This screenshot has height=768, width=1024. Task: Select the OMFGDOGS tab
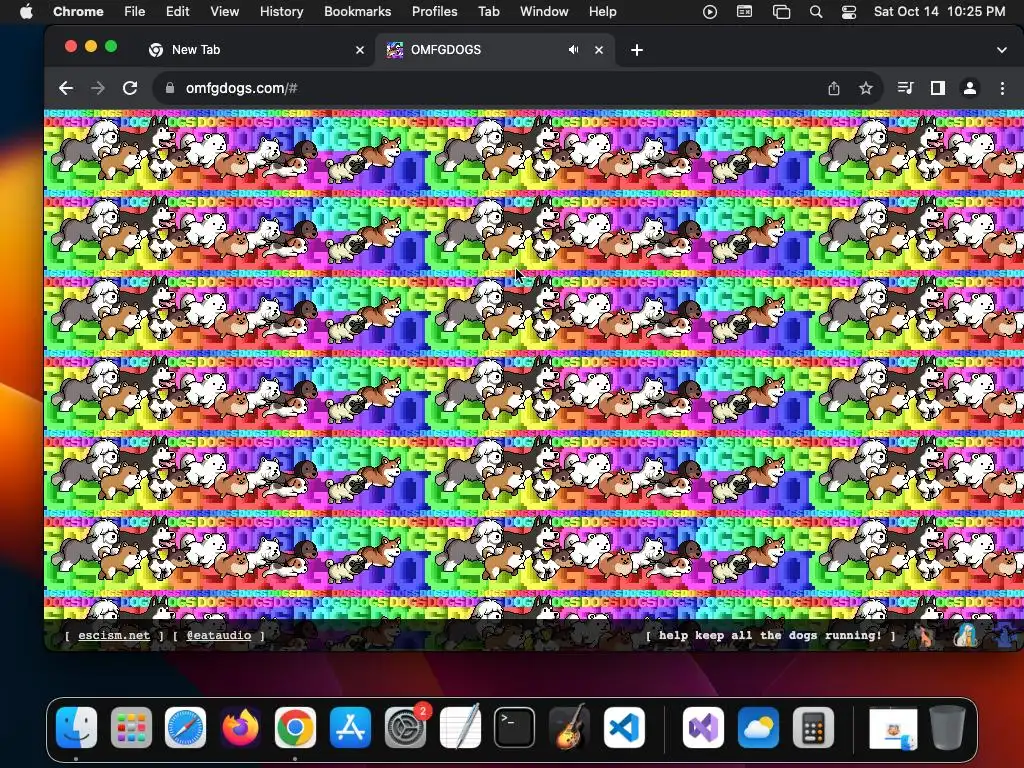tap(495, 50)
